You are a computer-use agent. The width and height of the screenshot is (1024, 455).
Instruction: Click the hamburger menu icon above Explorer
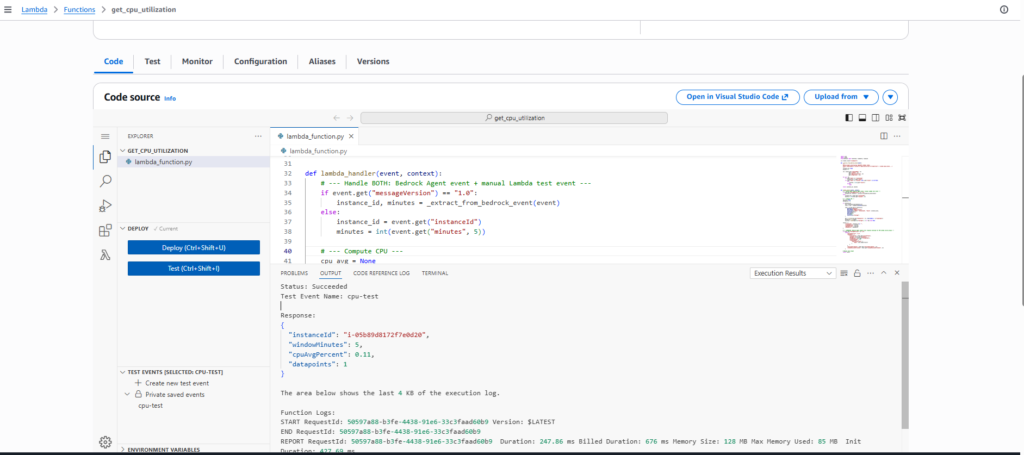pos(105,136)
